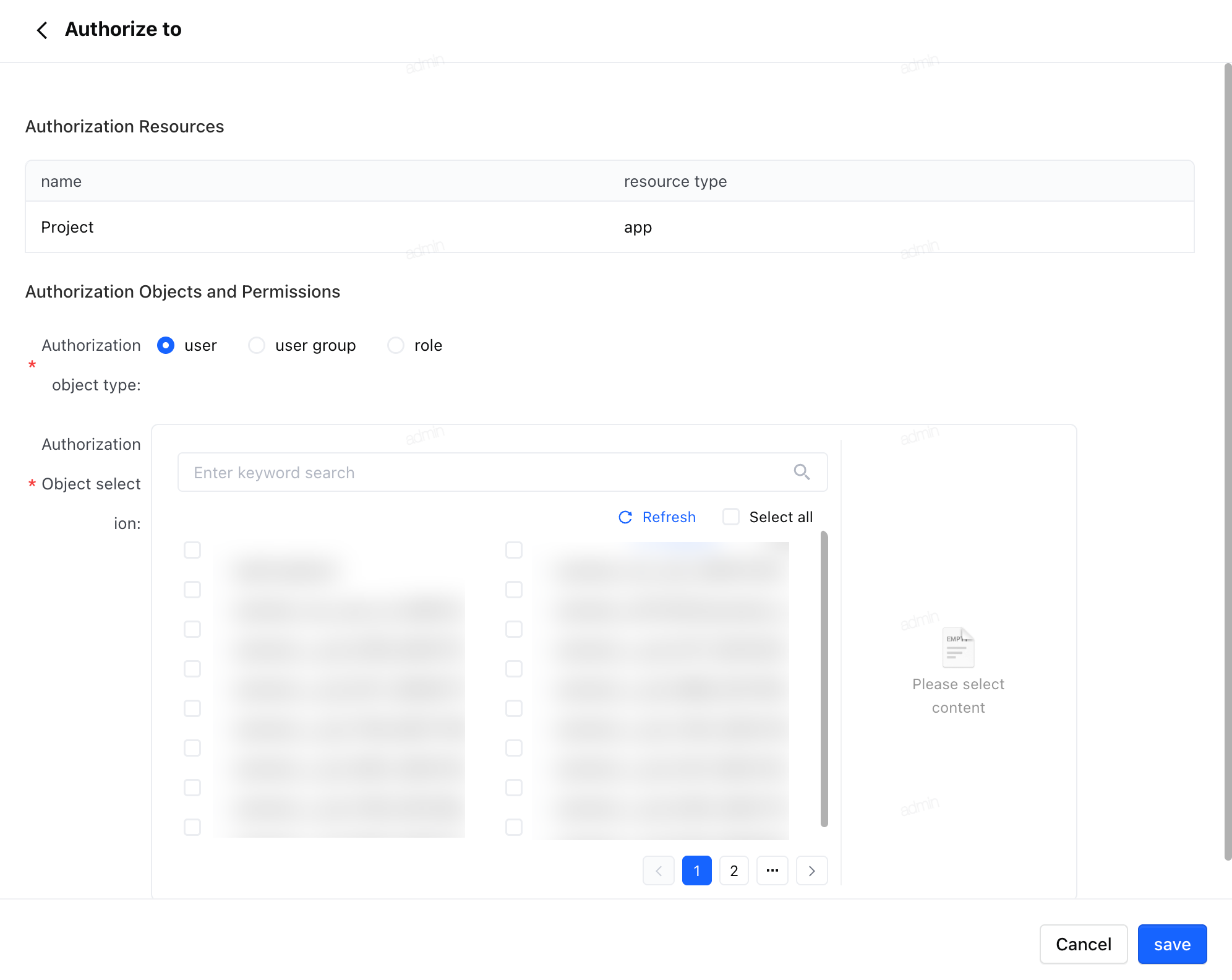Go to previous page using left chevron
1232x980 pixels.
659,870
